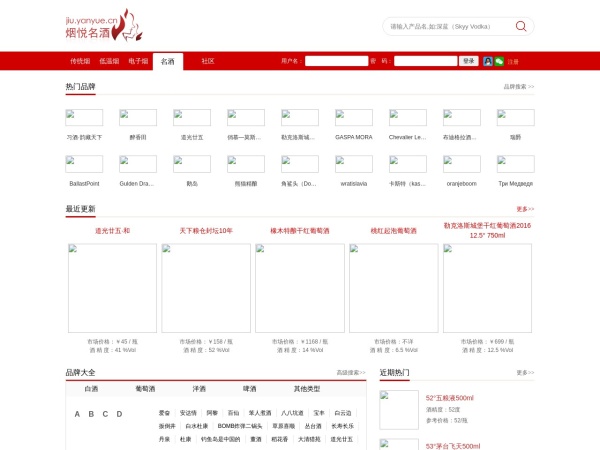Image resolution: width=600 pixels, height=450 pixels.
Task: Open the 白云边 brand link
Action: click(343, 413)
